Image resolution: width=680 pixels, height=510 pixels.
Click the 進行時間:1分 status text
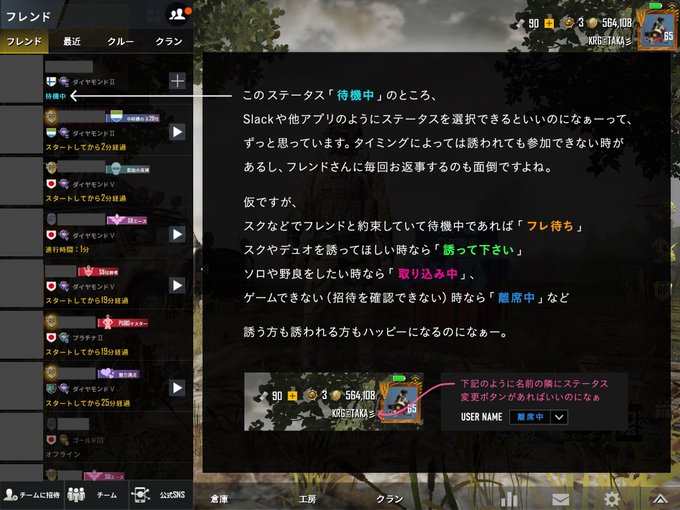coord(67,250)
